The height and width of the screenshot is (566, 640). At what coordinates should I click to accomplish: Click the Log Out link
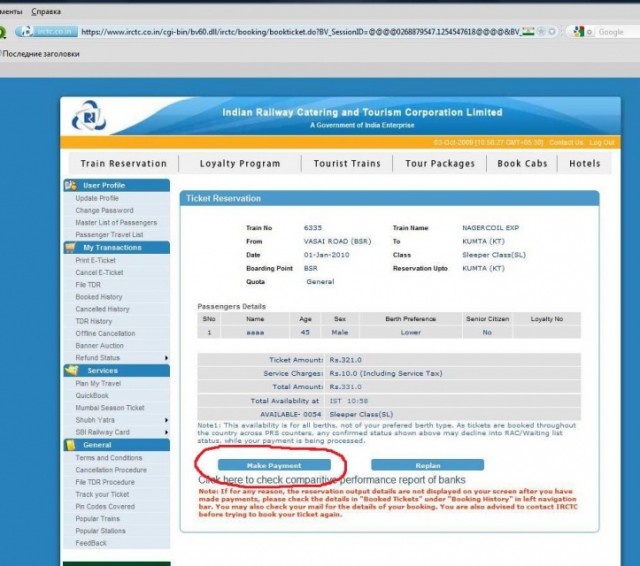pos(602,143)
